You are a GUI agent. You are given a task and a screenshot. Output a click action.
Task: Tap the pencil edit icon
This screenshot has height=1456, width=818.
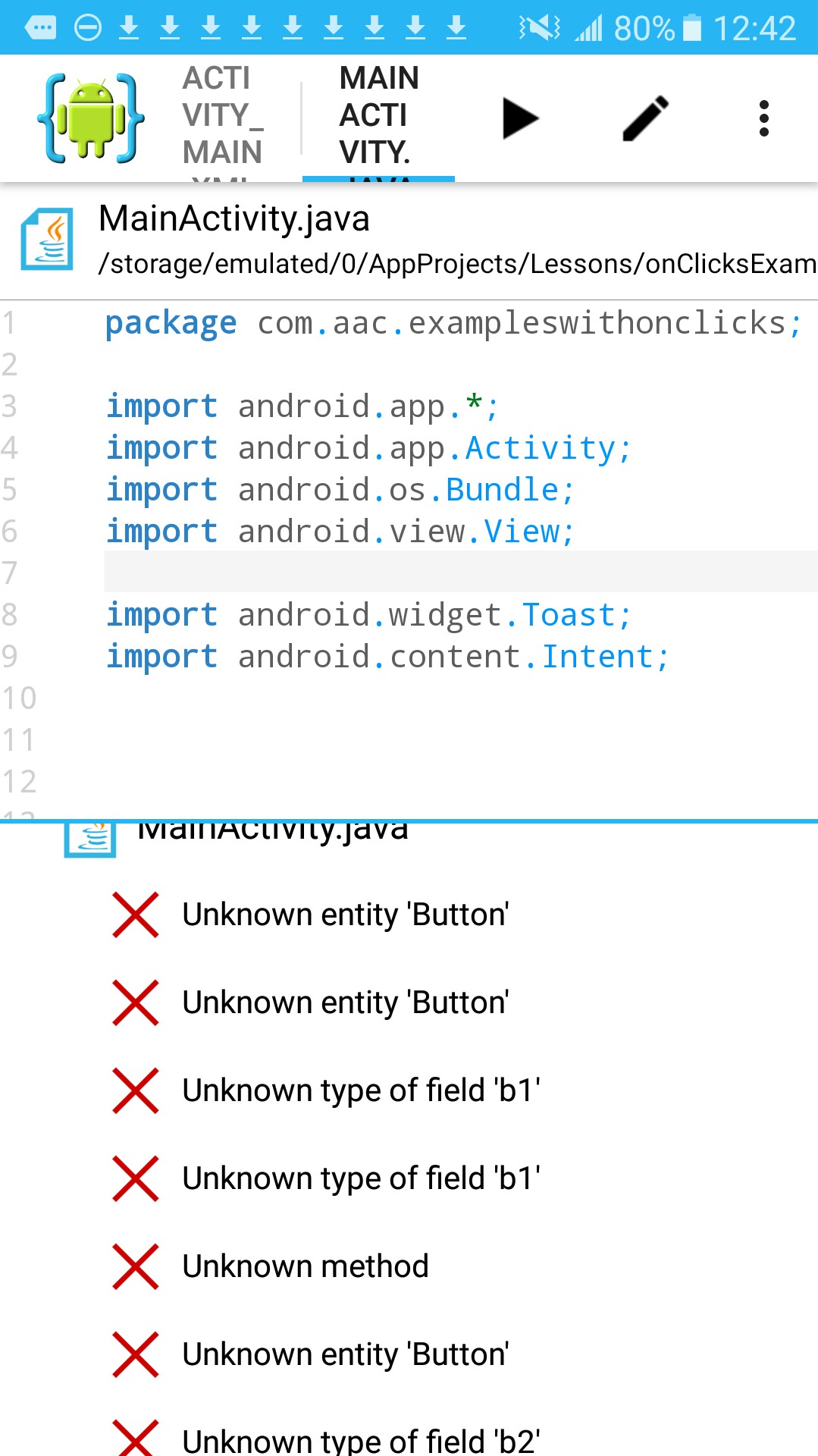(x=645, y=118)
